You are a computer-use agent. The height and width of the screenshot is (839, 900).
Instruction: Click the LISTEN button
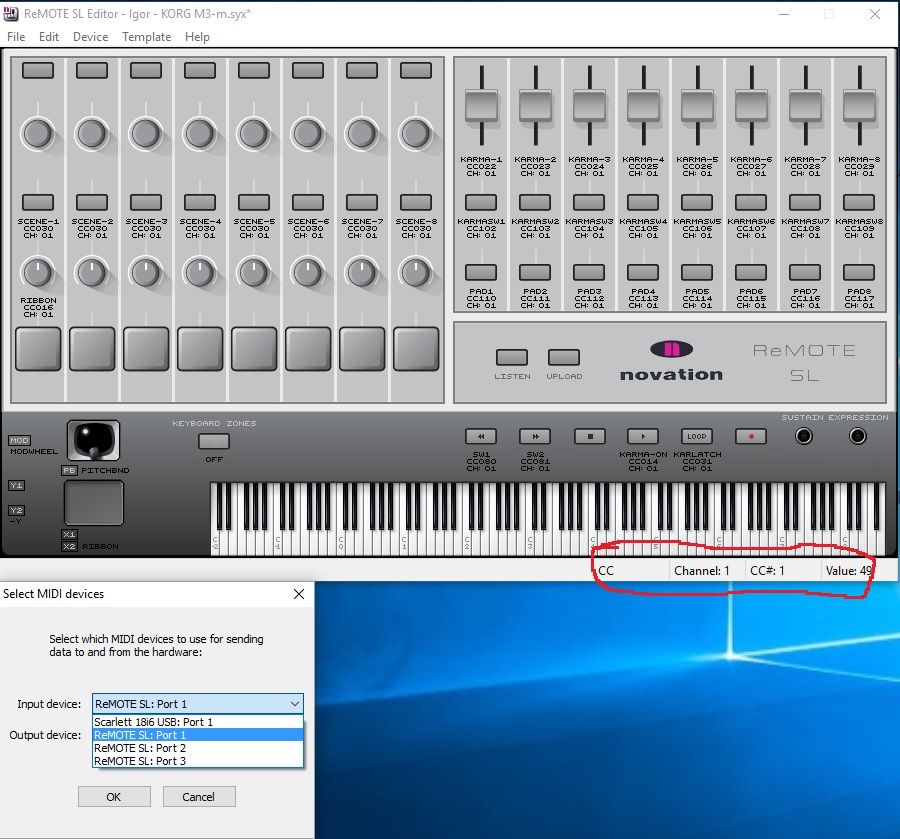coord(512,357)
